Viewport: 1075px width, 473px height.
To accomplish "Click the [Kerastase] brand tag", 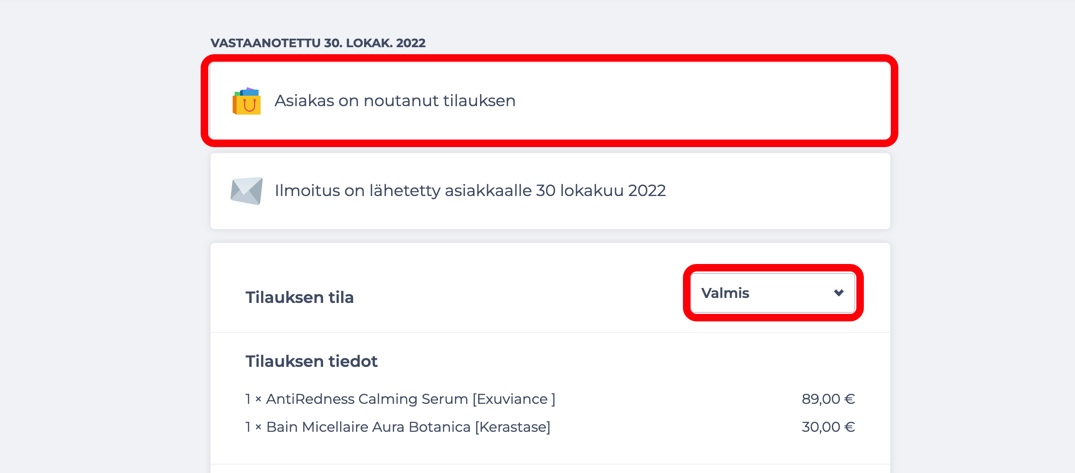I will 513,427.
